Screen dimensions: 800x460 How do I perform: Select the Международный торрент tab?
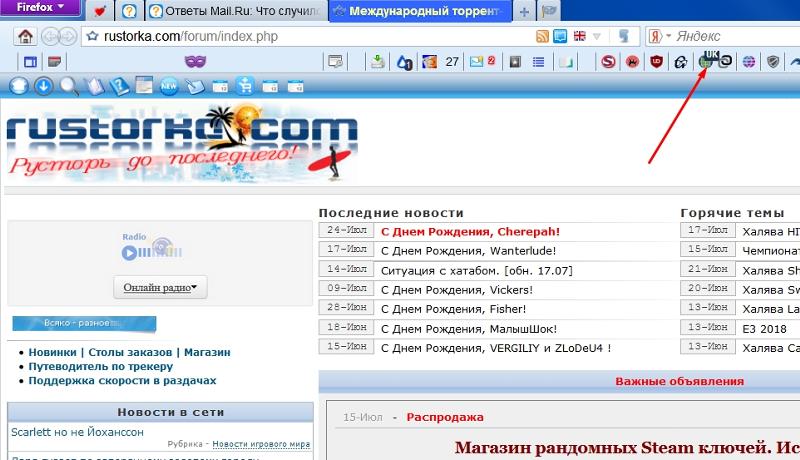pyautogui.click(x=420, y=11)
